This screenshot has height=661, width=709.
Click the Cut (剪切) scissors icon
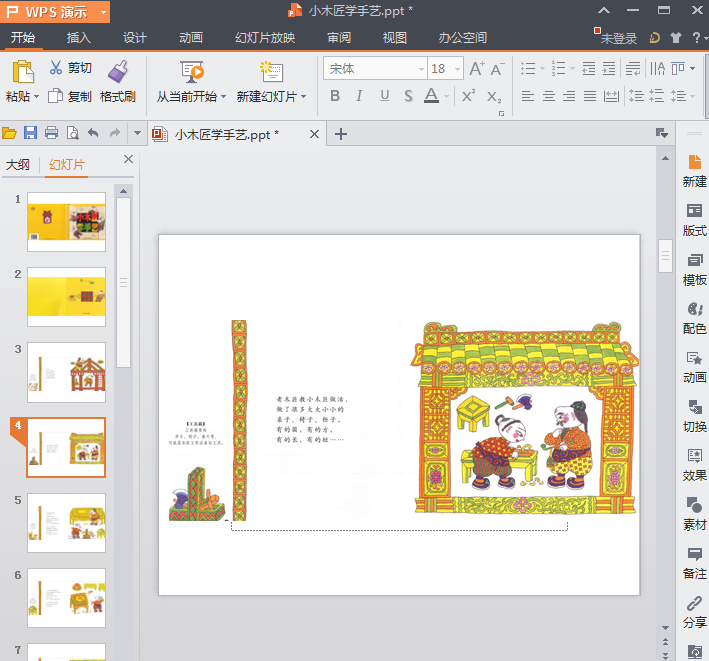[56, 68]
